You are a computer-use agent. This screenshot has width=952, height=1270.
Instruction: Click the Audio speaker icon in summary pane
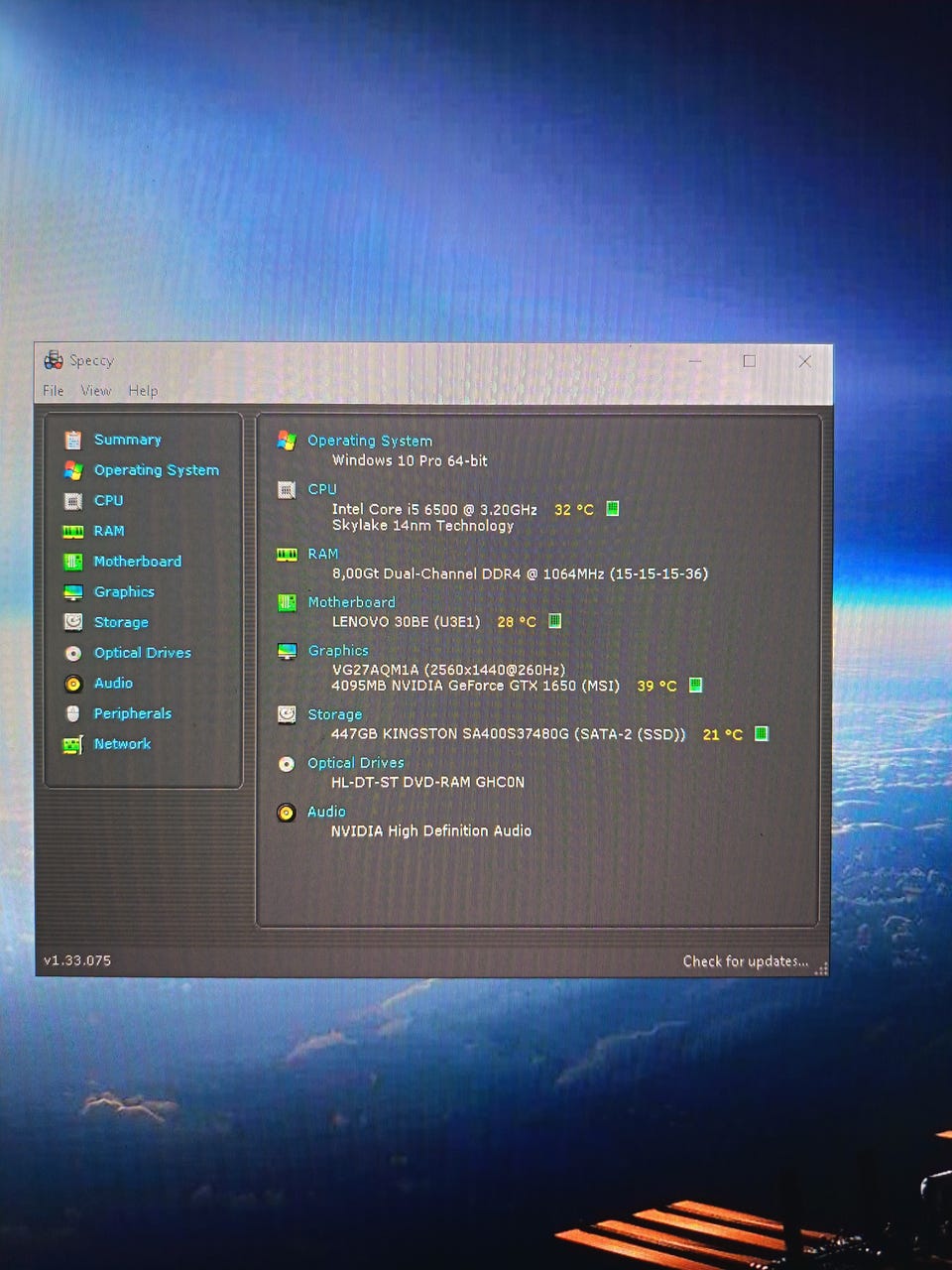[287, 813]
